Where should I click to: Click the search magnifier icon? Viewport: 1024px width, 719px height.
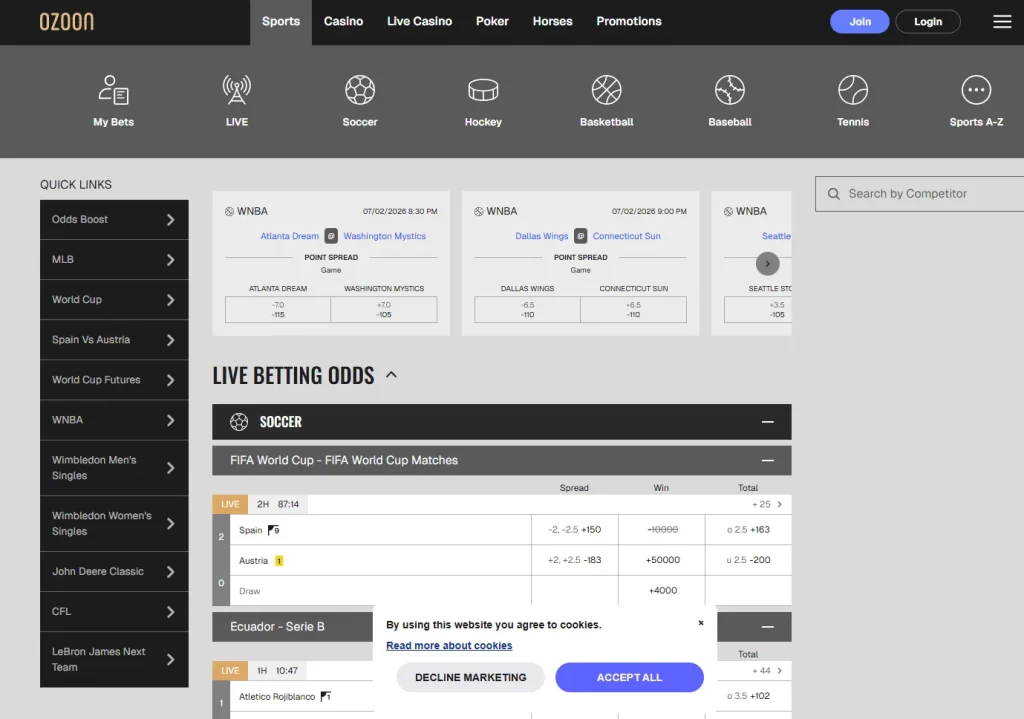pos(834,194)
